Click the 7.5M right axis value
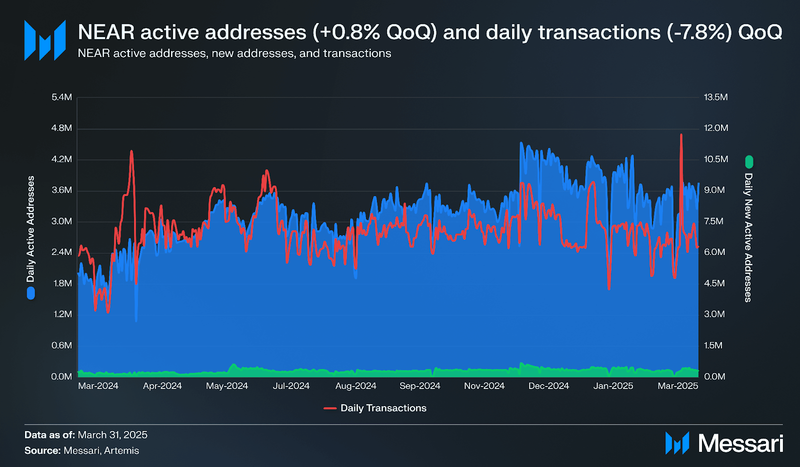Image resolution: width=800 pixels, height=467 pixels. [x=714, y=222]
